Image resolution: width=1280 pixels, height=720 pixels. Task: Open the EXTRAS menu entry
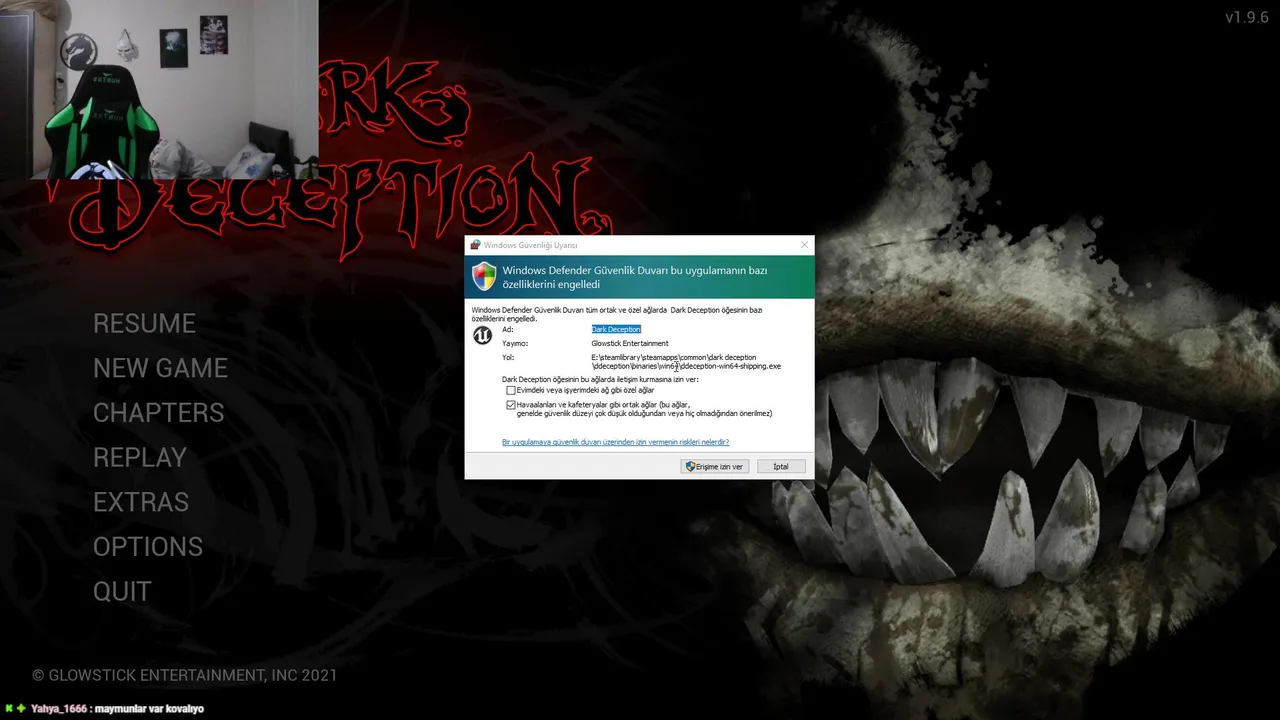pos(141,502)
